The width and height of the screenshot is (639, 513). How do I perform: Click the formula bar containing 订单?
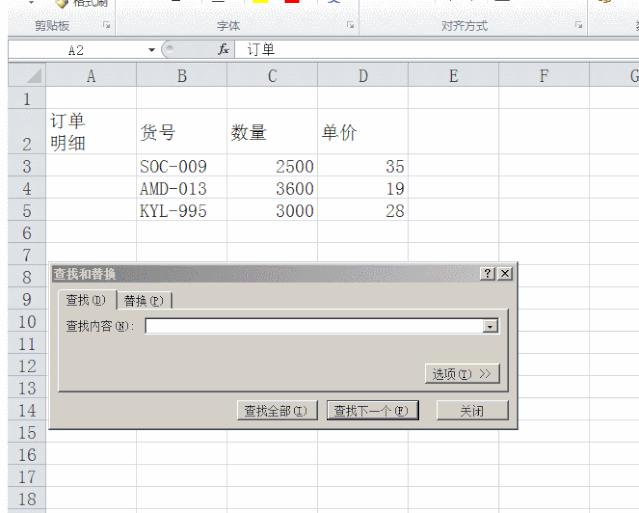coord(436,50)
